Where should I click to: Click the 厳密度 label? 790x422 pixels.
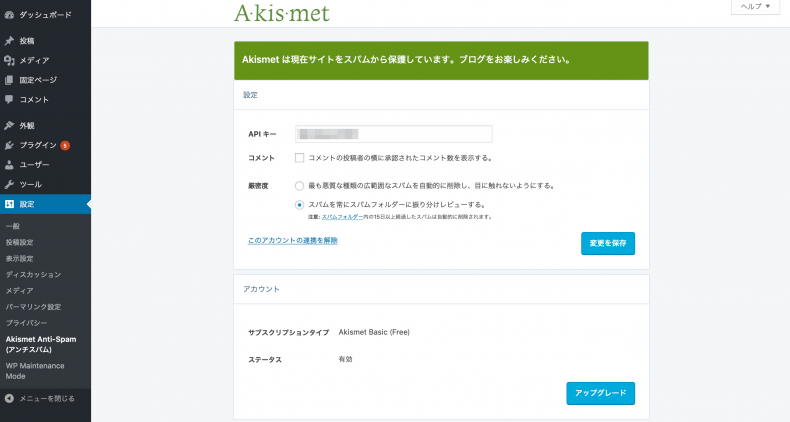(258, 186)
